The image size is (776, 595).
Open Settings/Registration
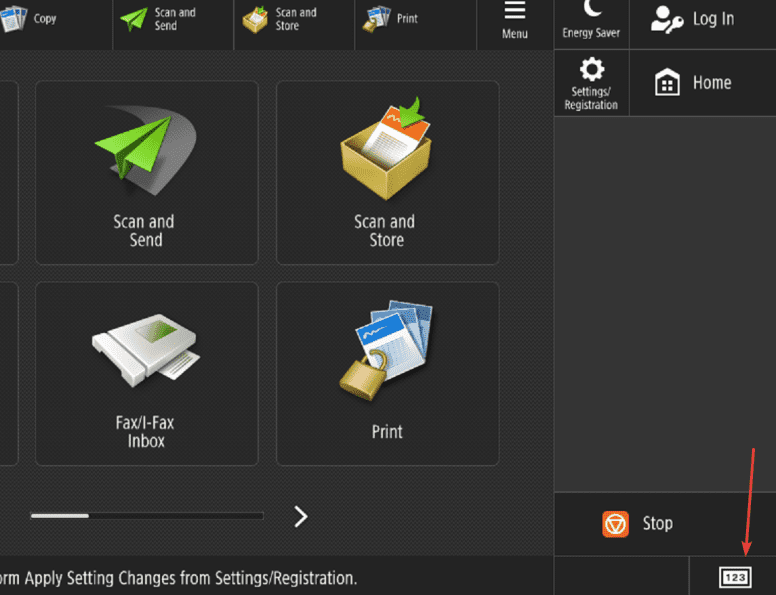(x=591, y=82)
